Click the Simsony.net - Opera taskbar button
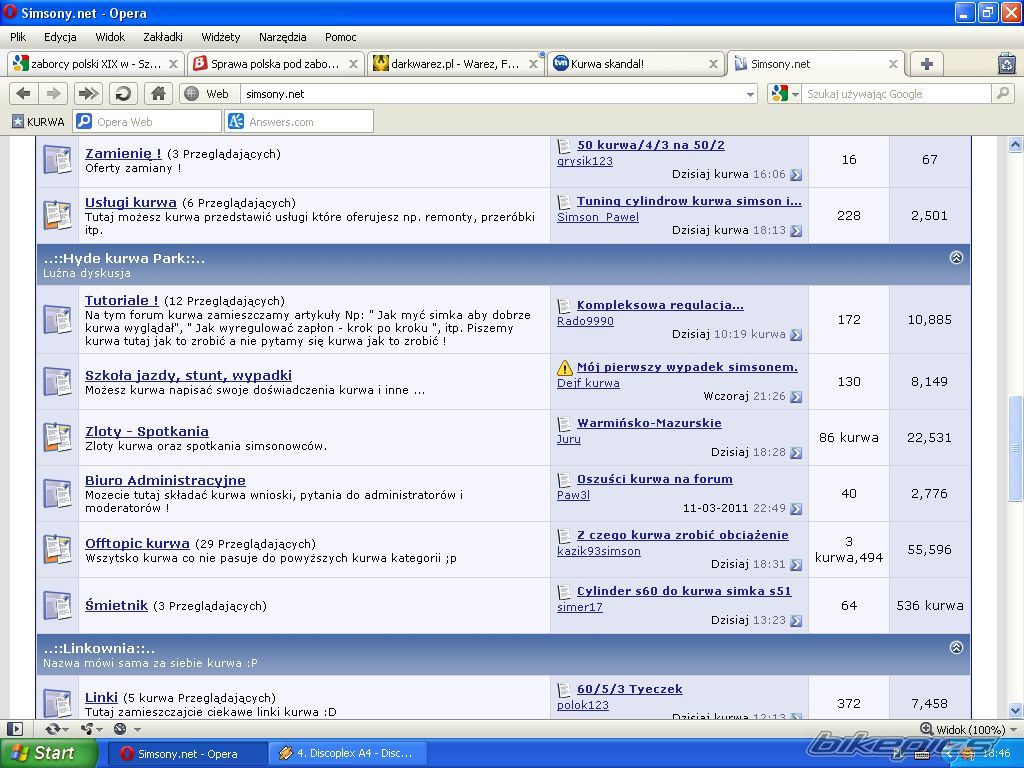Screen dimensions: 1024x768 click(187, 754)
